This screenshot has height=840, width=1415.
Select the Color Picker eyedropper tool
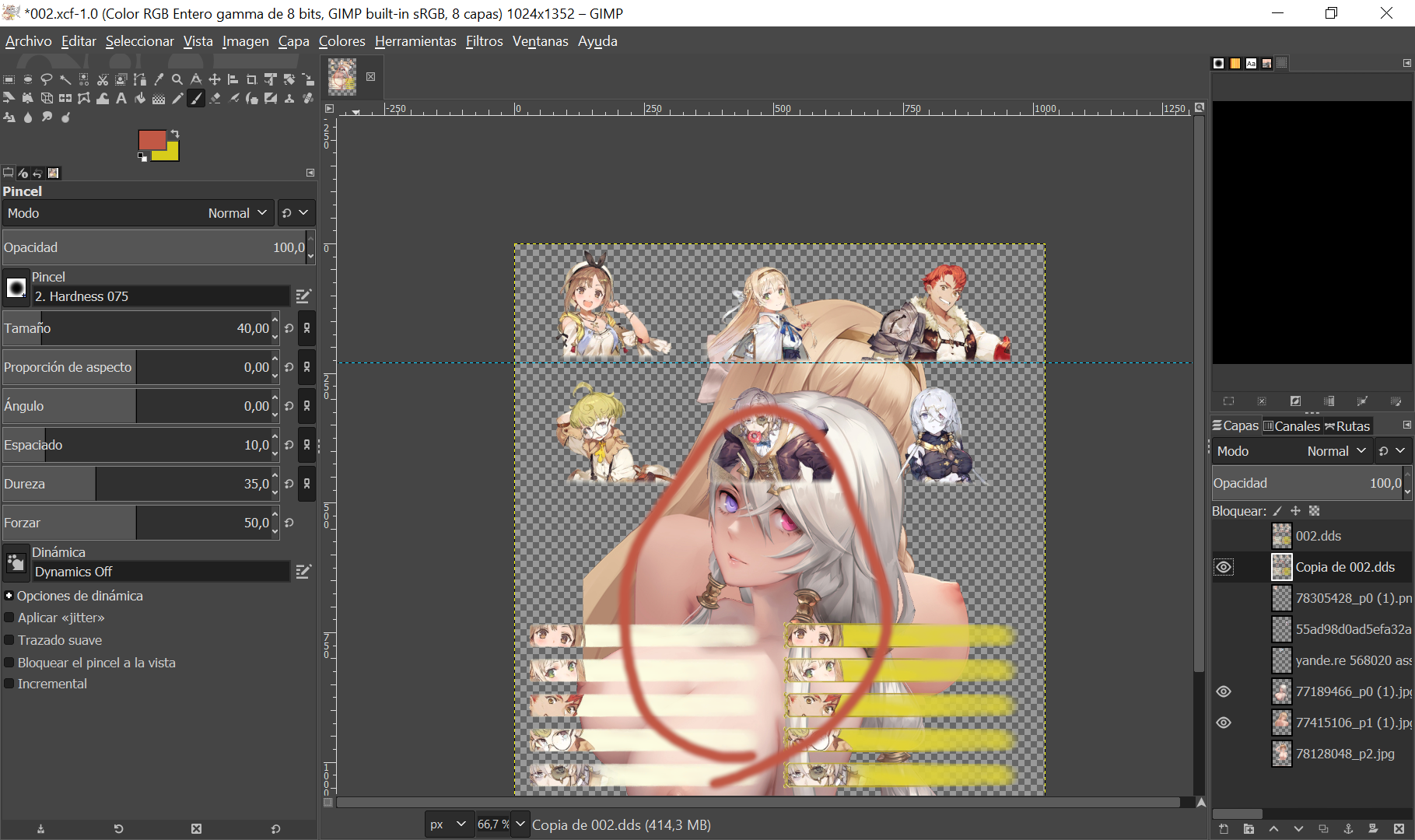pos(159,79)
